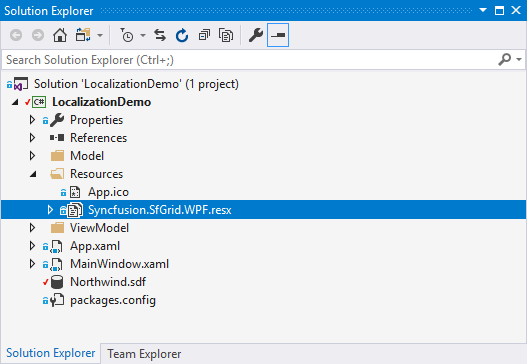Image resolution: width=527 pixels, height=364 pixels.
Task: Click the Sync with Active Document icon
Action: pyautogui.click(x=160, y=35)
